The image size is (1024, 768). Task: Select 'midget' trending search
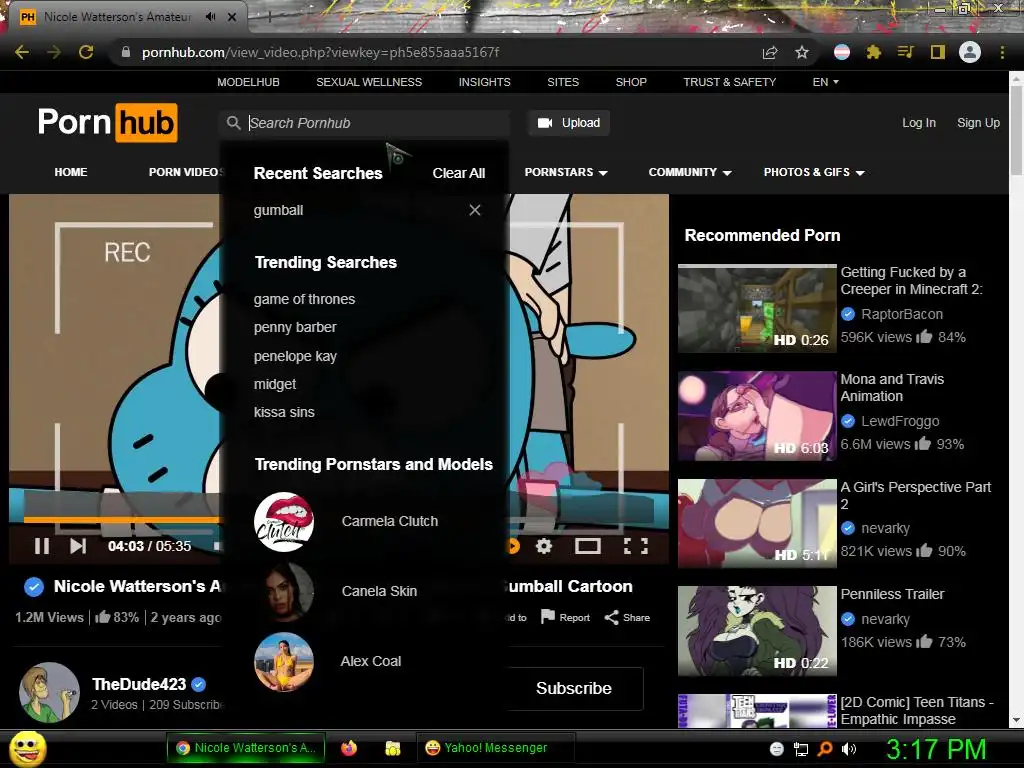click(x=275, y=384)
